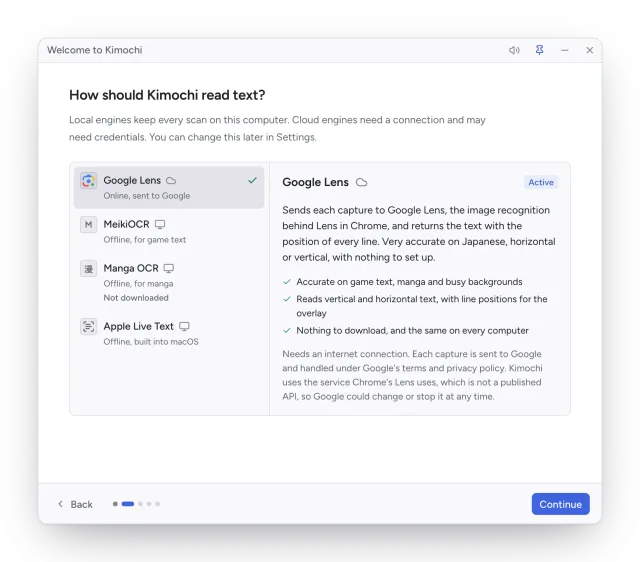Minimize the Welcome to Kimochi window
This screenshot has height=562, width=640.
564,50
